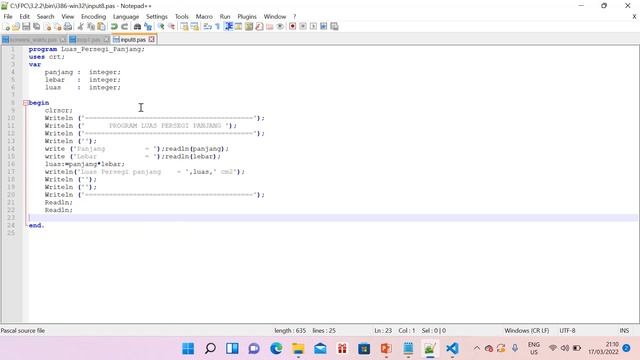
Task: Open the Settings menu
Action: click(x=157, y=17)
